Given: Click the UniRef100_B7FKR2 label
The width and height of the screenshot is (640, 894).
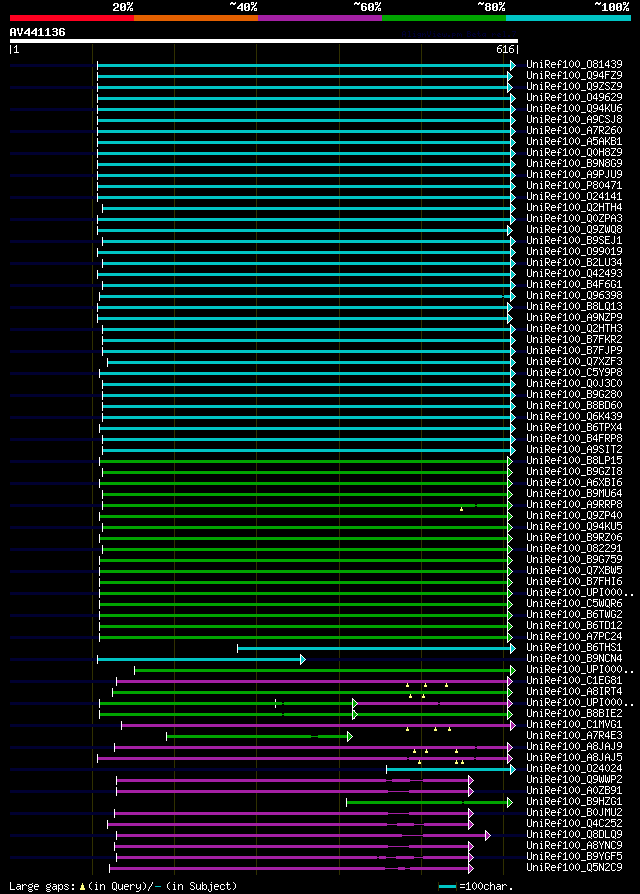Looking at the screenshot, I should (x=574, y=340).
